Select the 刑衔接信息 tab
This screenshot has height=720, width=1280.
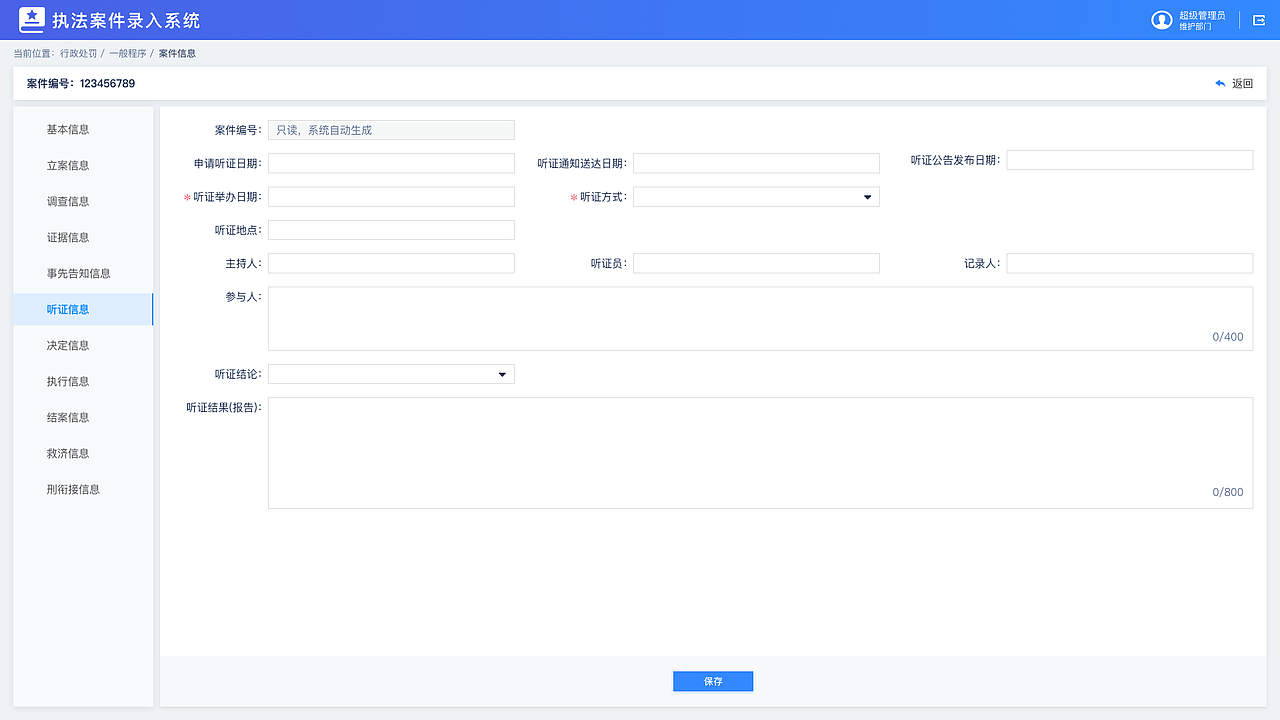click(83, 489)
